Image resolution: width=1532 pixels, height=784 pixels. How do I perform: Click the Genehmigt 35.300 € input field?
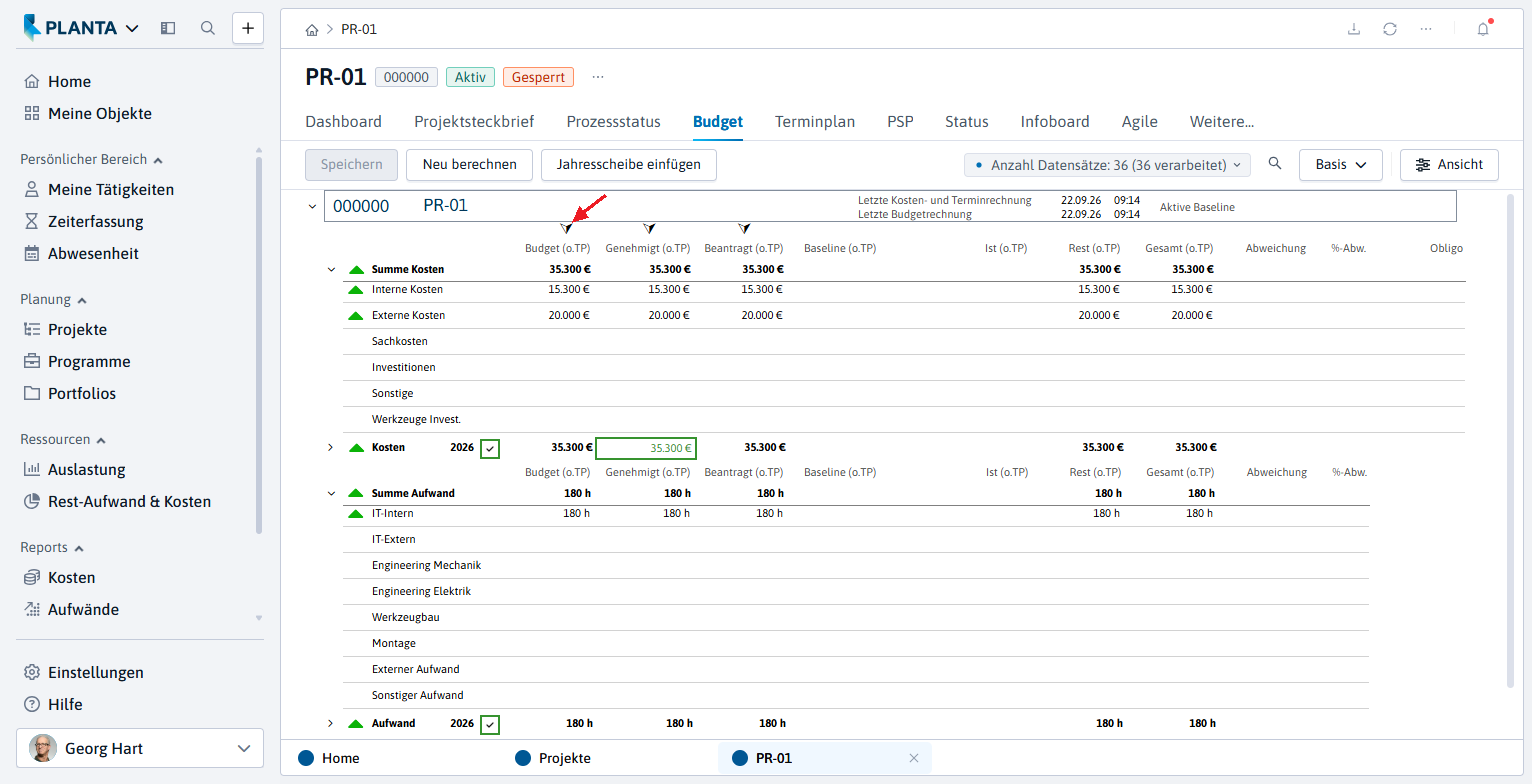pyautogui.click(x=646, y=448)
